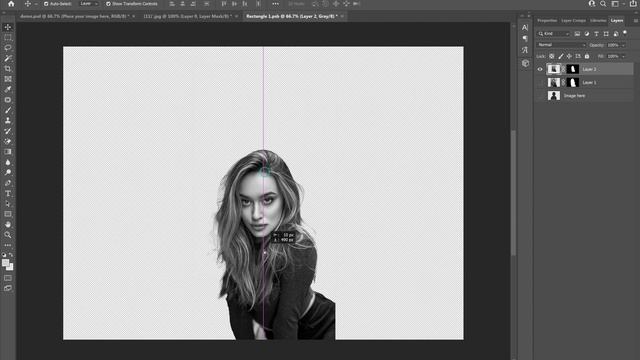Select the Frame tool
This screenshot has height=360, width=640.
tap(8, 79)
